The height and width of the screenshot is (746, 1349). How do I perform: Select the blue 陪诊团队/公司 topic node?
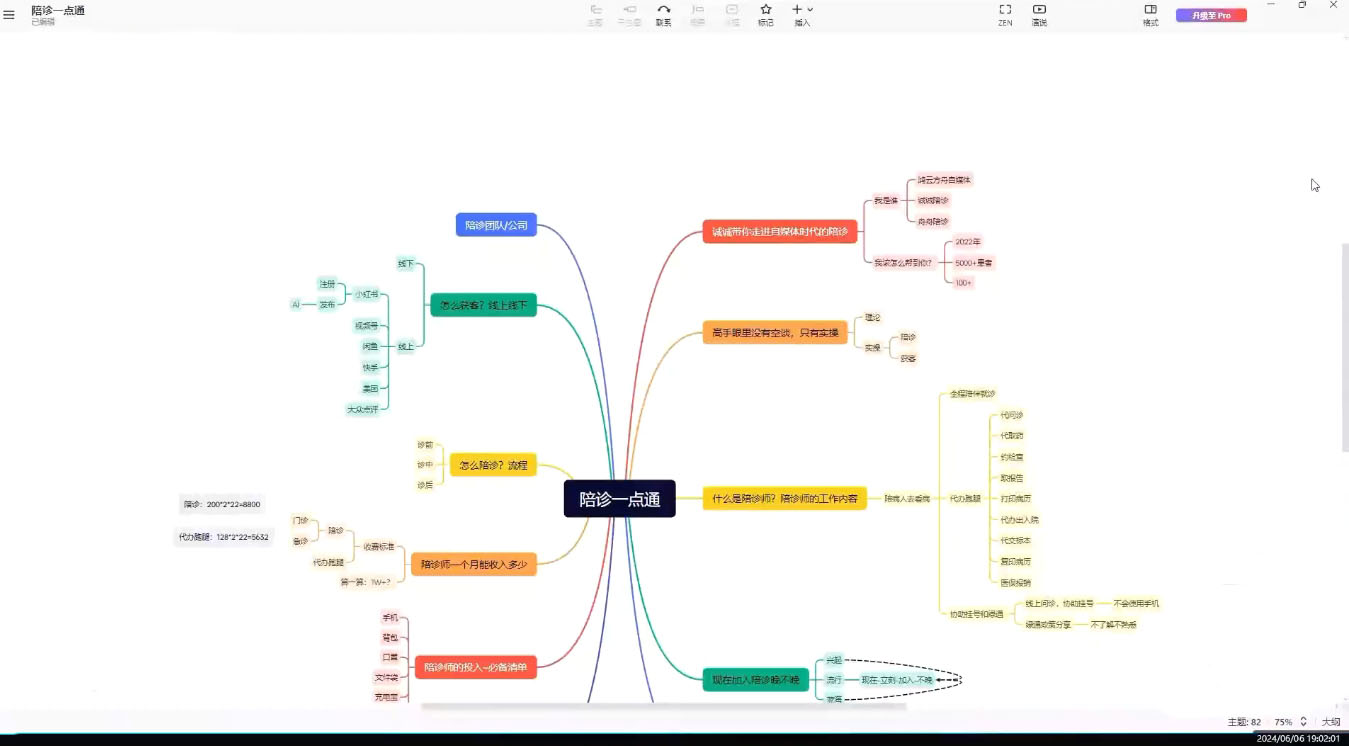(x=496, y=225)
